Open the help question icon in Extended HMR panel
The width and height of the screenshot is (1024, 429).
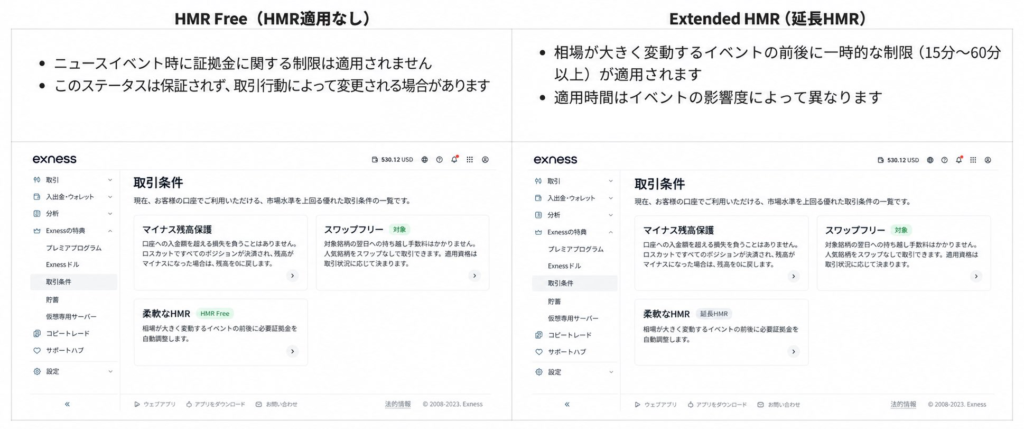(944, 160)
